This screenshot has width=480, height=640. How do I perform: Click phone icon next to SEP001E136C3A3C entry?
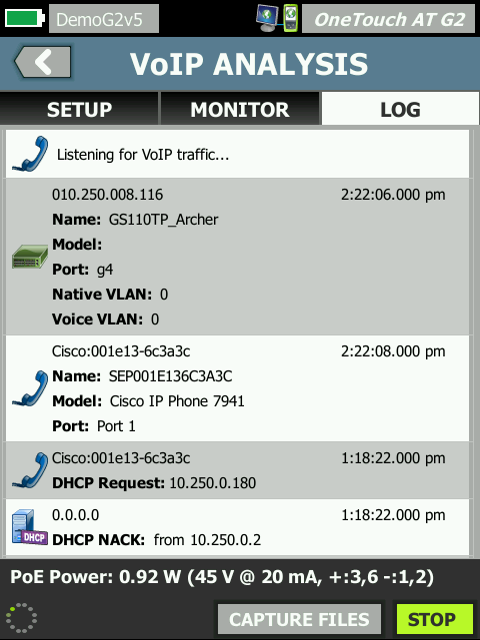[x=30, y=388]
